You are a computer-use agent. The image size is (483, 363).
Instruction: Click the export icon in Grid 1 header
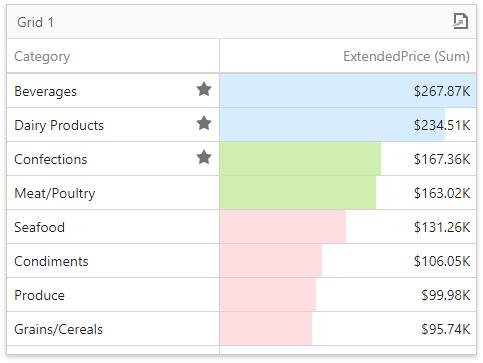(460, 21)
